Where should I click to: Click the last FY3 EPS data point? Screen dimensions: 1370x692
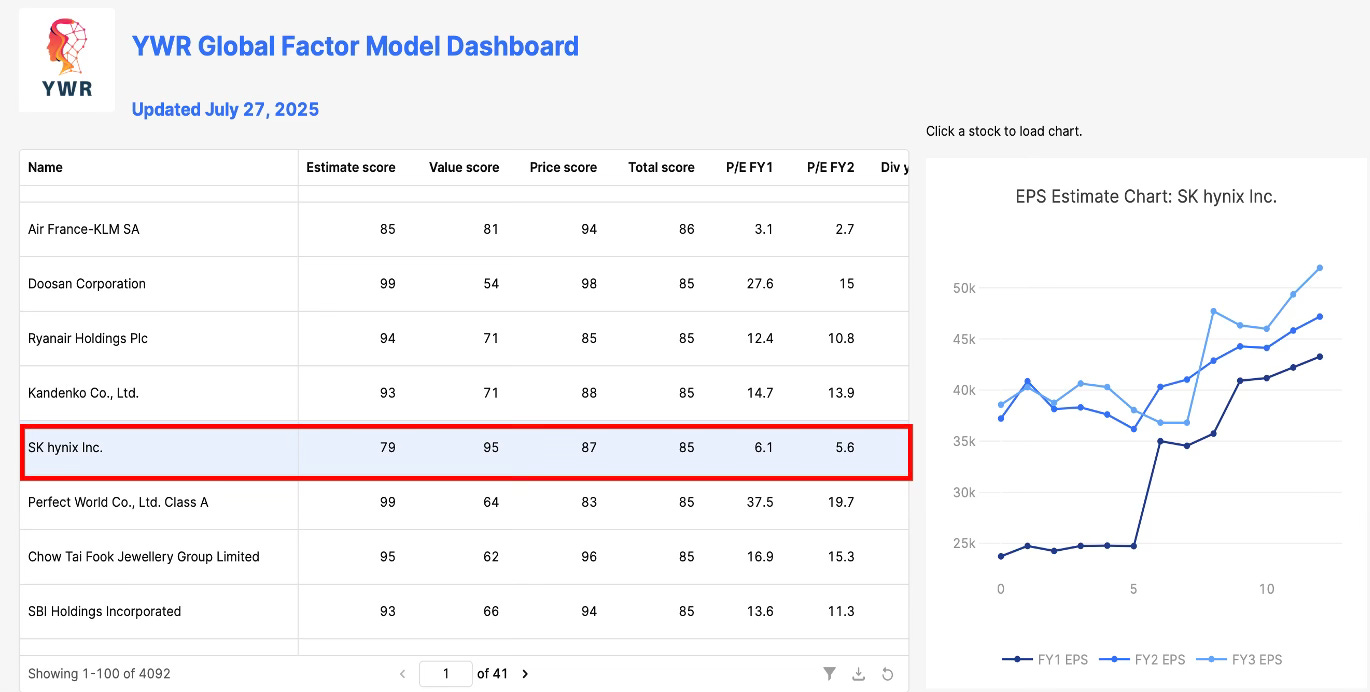pyautogui.click(x=1320, y=268)
